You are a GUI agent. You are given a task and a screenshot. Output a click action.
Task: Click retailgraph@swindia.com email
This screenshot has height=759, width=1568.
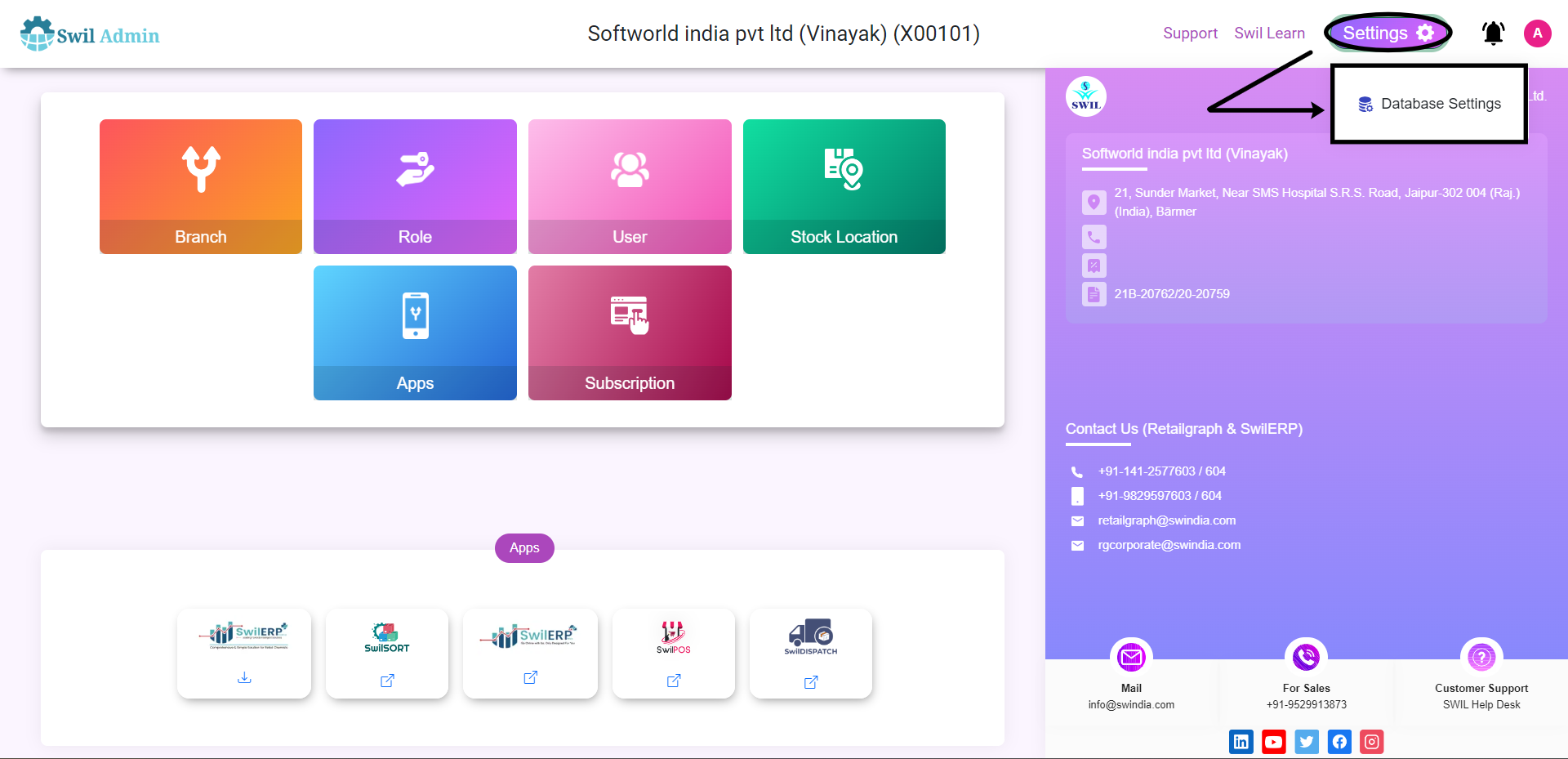1166,520
